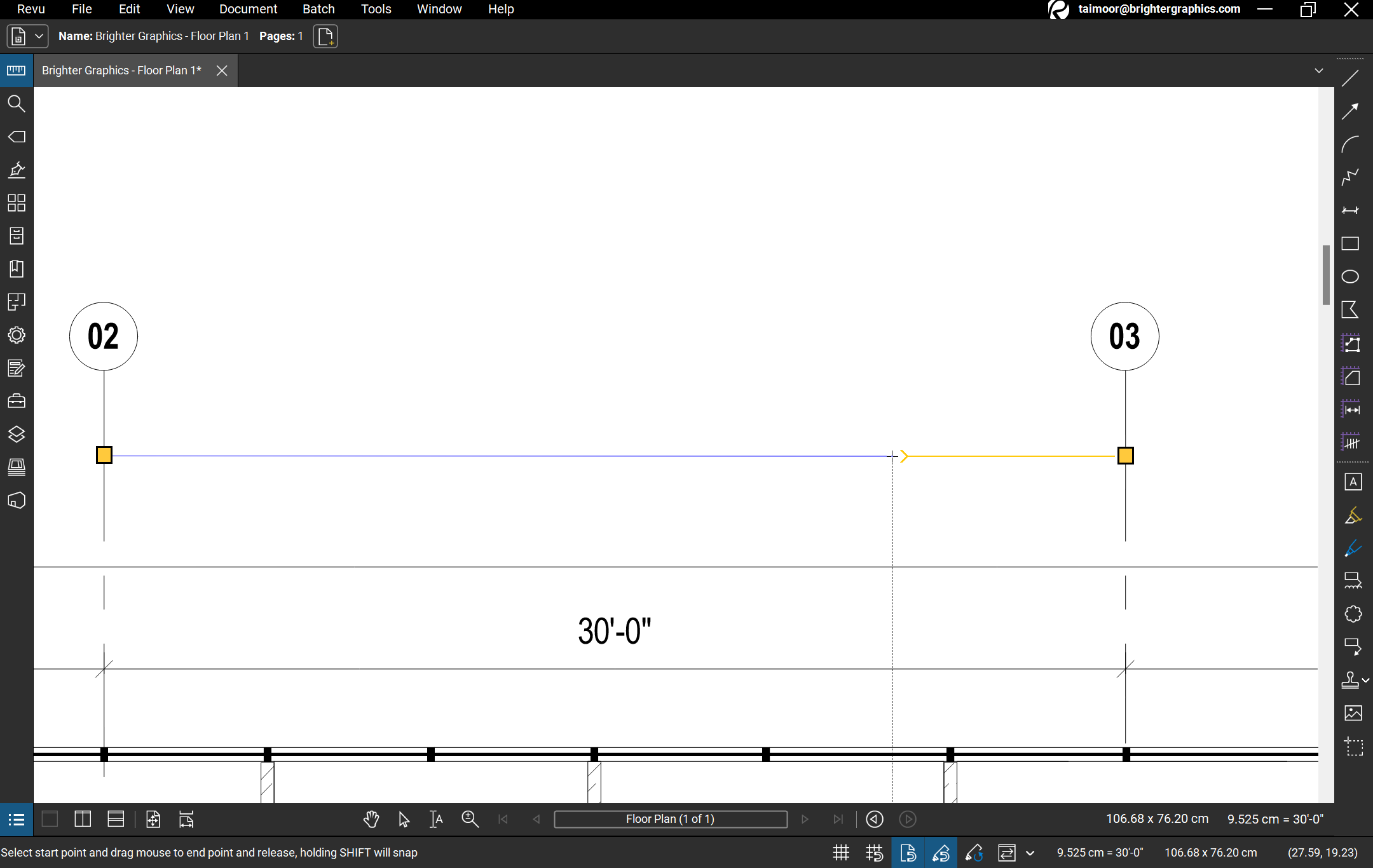Select the Polyline markup tool
This screenshot has height=868, width=1373.
pos(1350,178)
